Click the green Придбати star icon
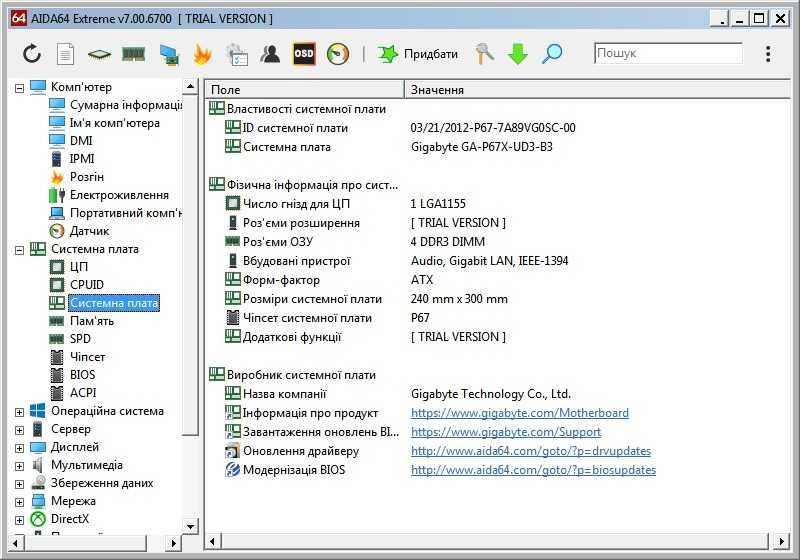 point(388,54)
